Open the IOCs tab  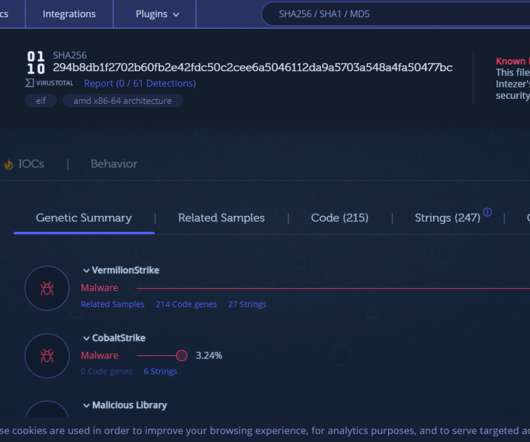(x=31, y=164)
